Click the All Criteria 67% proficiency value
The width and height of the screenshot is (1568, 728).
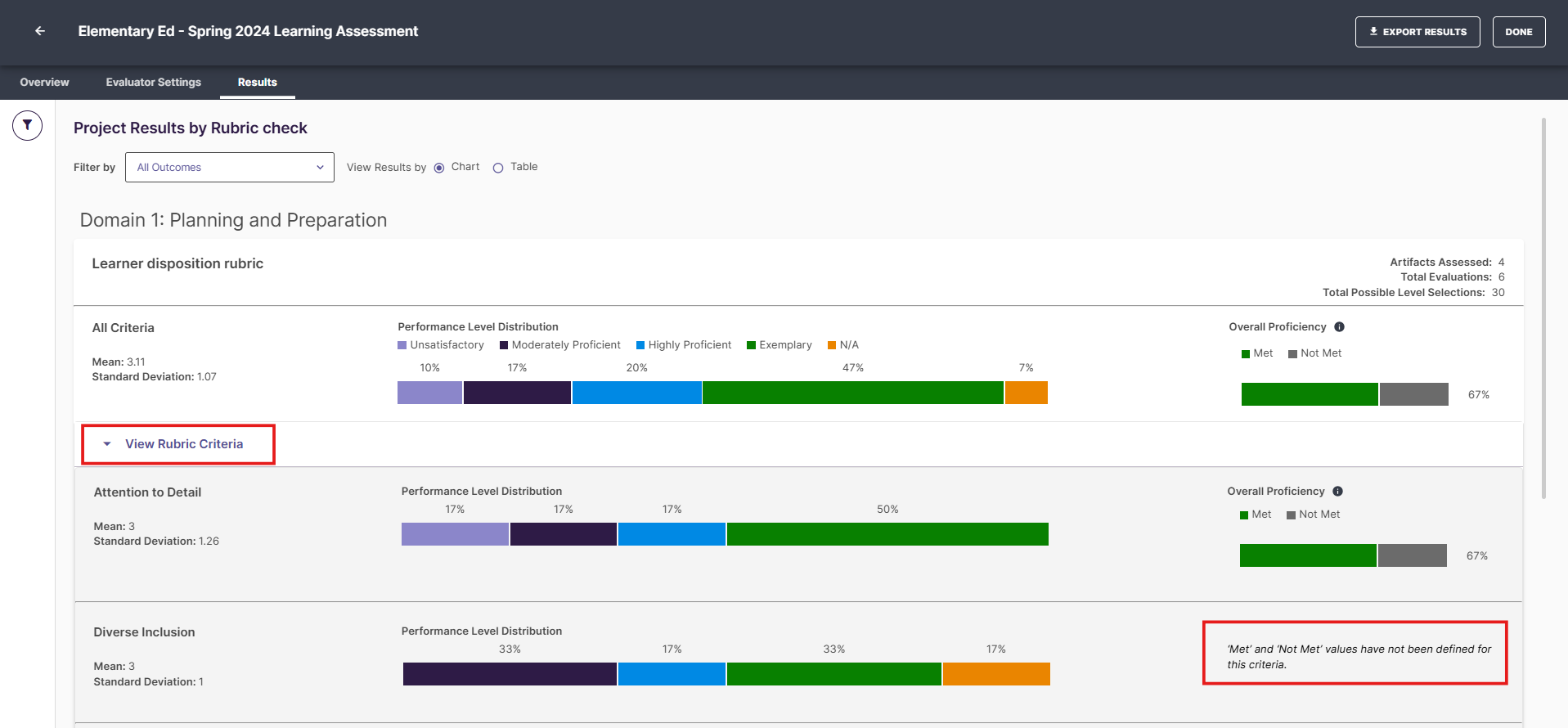click(1478, 395)
